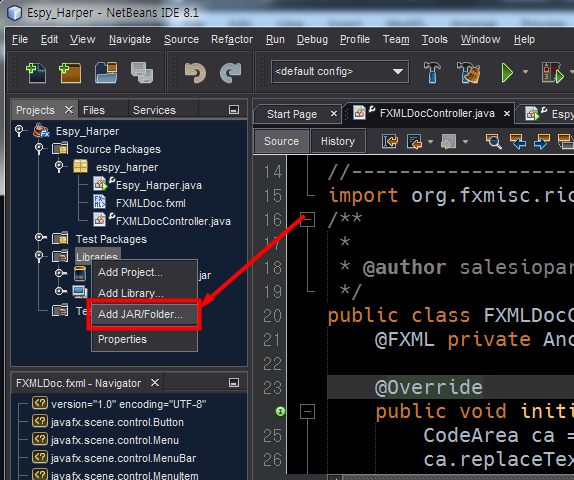Open the Source menu

point(181,39)
